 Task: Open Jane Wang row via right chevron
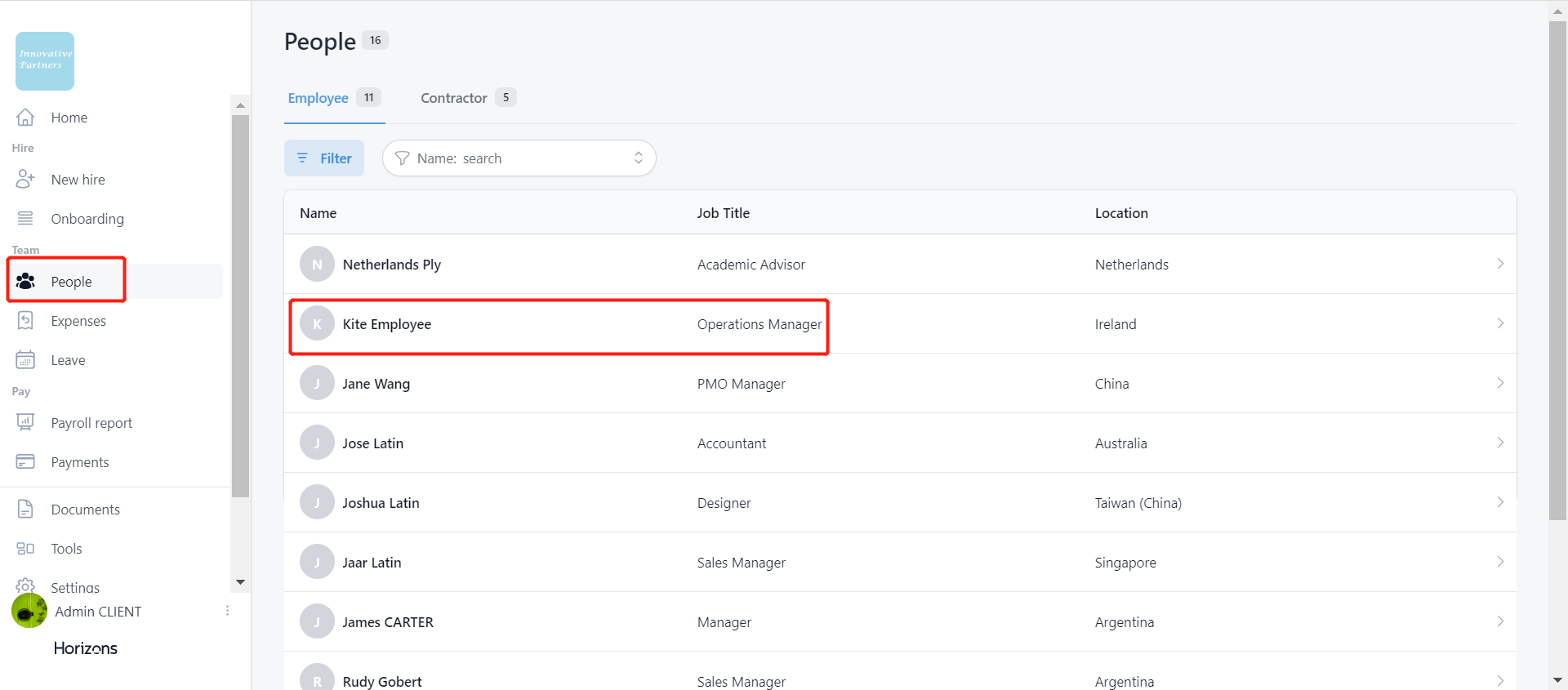pyautogui.click(x=1499, y=383)
